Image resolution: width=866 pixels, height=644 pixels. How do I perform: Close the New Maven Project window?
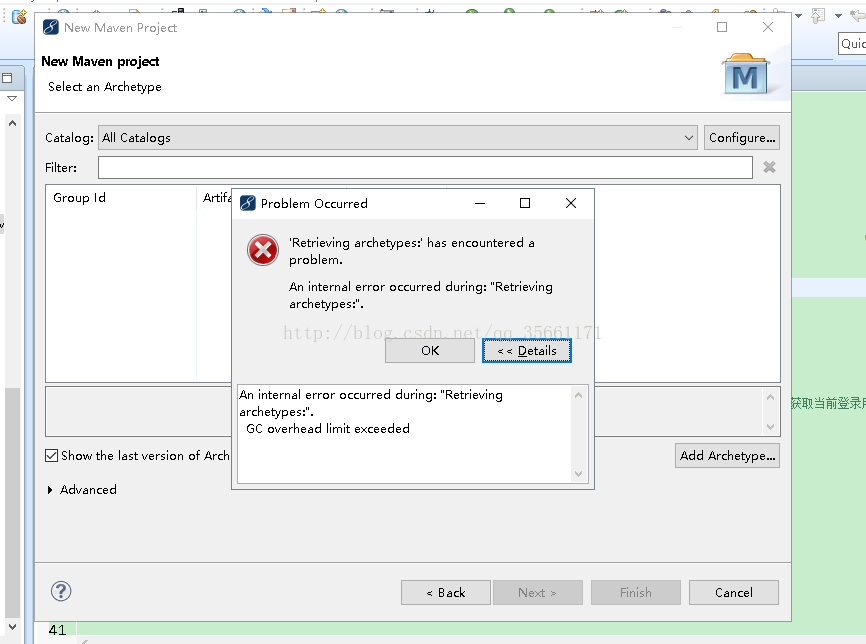768,27
